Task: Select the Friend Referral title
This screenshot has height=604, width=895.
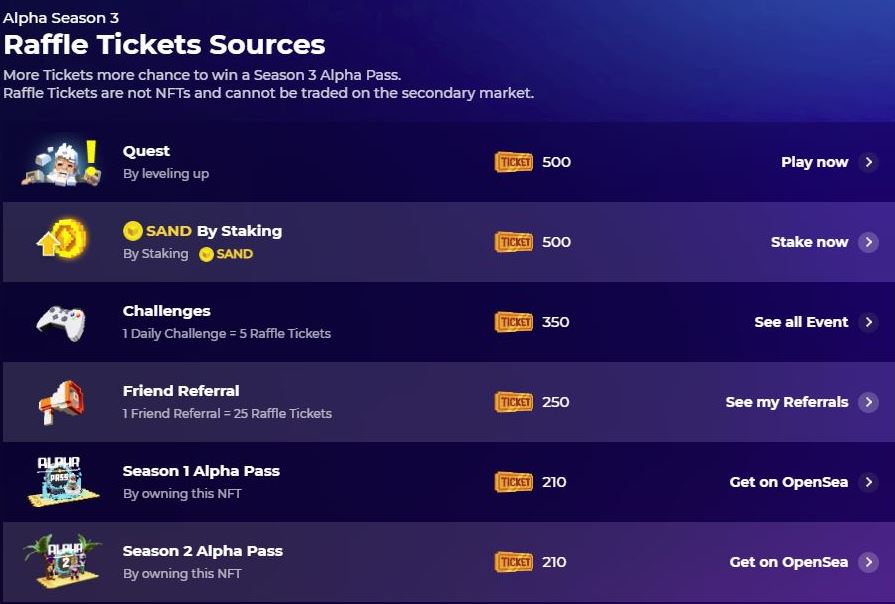Action: 181,391
